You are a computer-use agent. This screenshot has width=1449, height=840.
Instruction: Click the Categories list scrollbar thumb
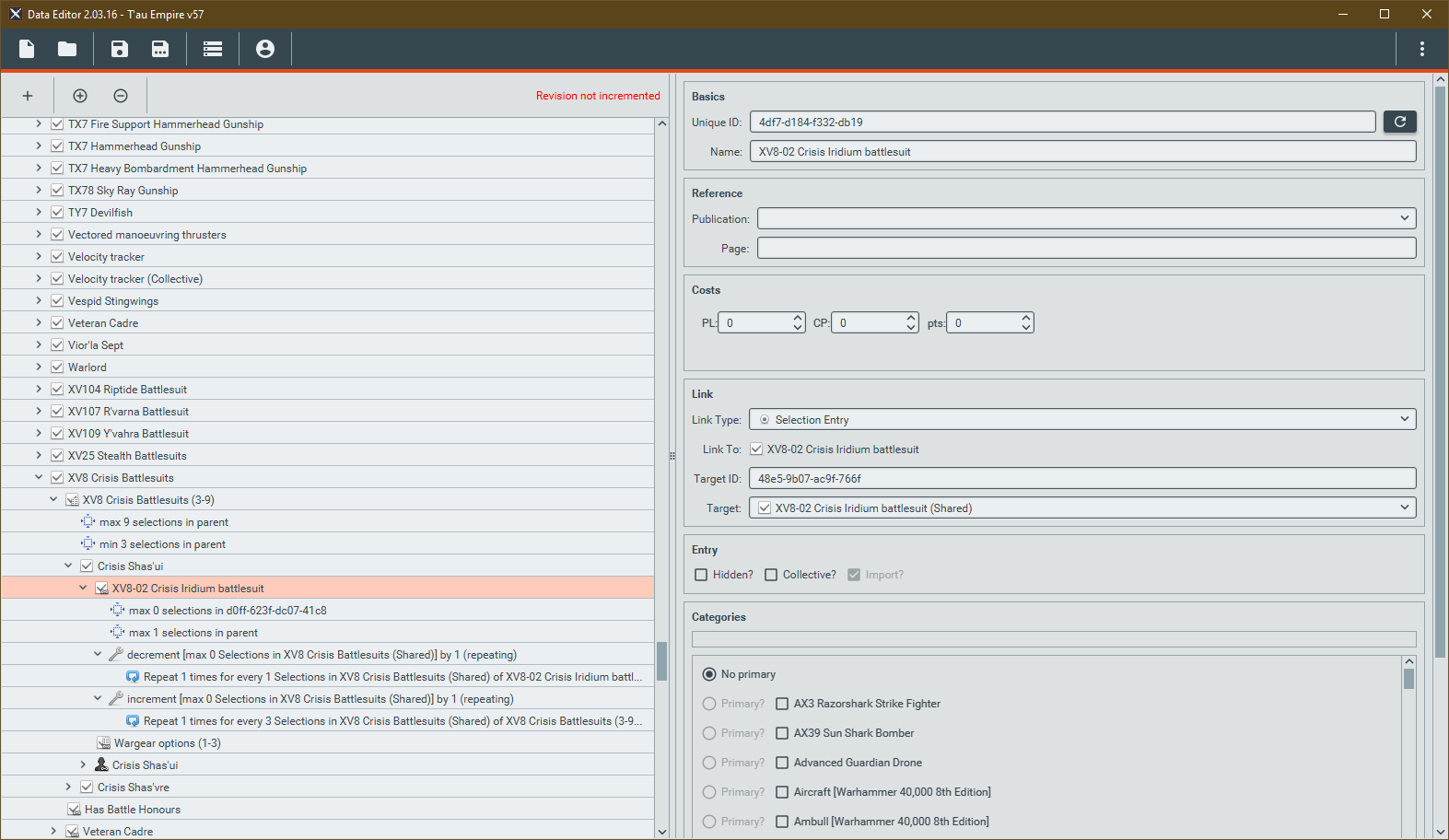point(1408,679)
